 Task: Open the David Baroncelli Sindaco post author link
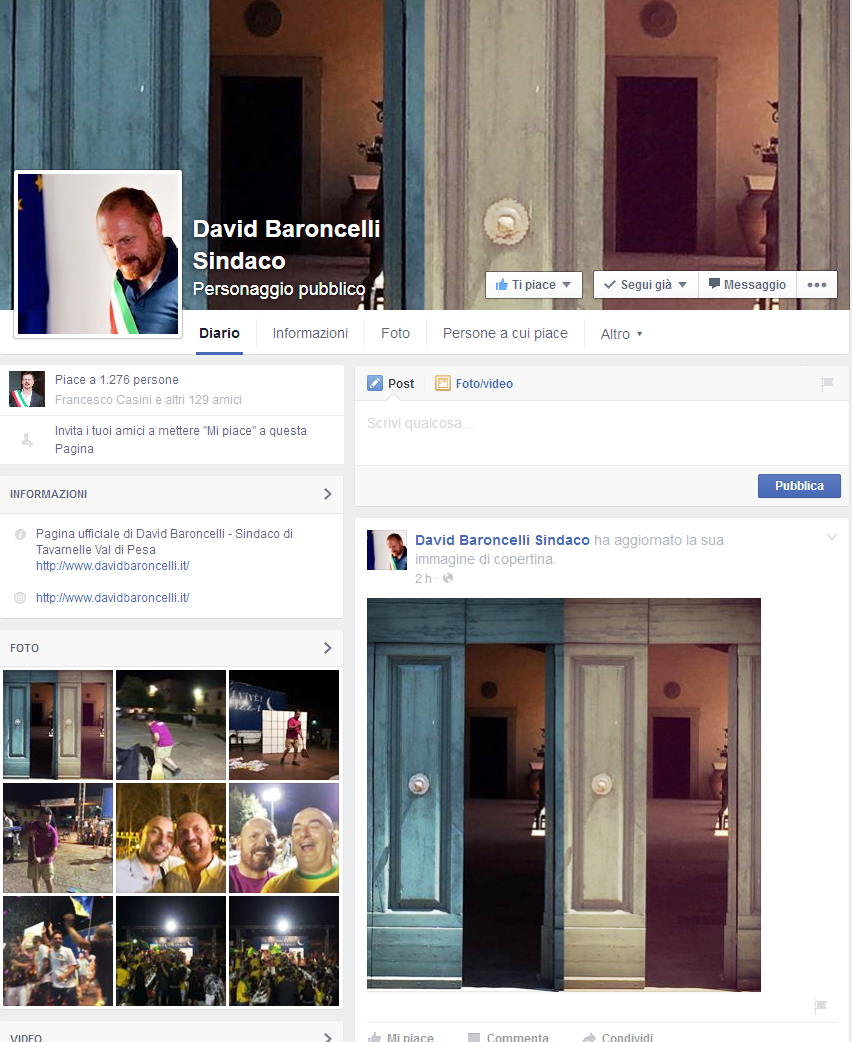point(502,540)
